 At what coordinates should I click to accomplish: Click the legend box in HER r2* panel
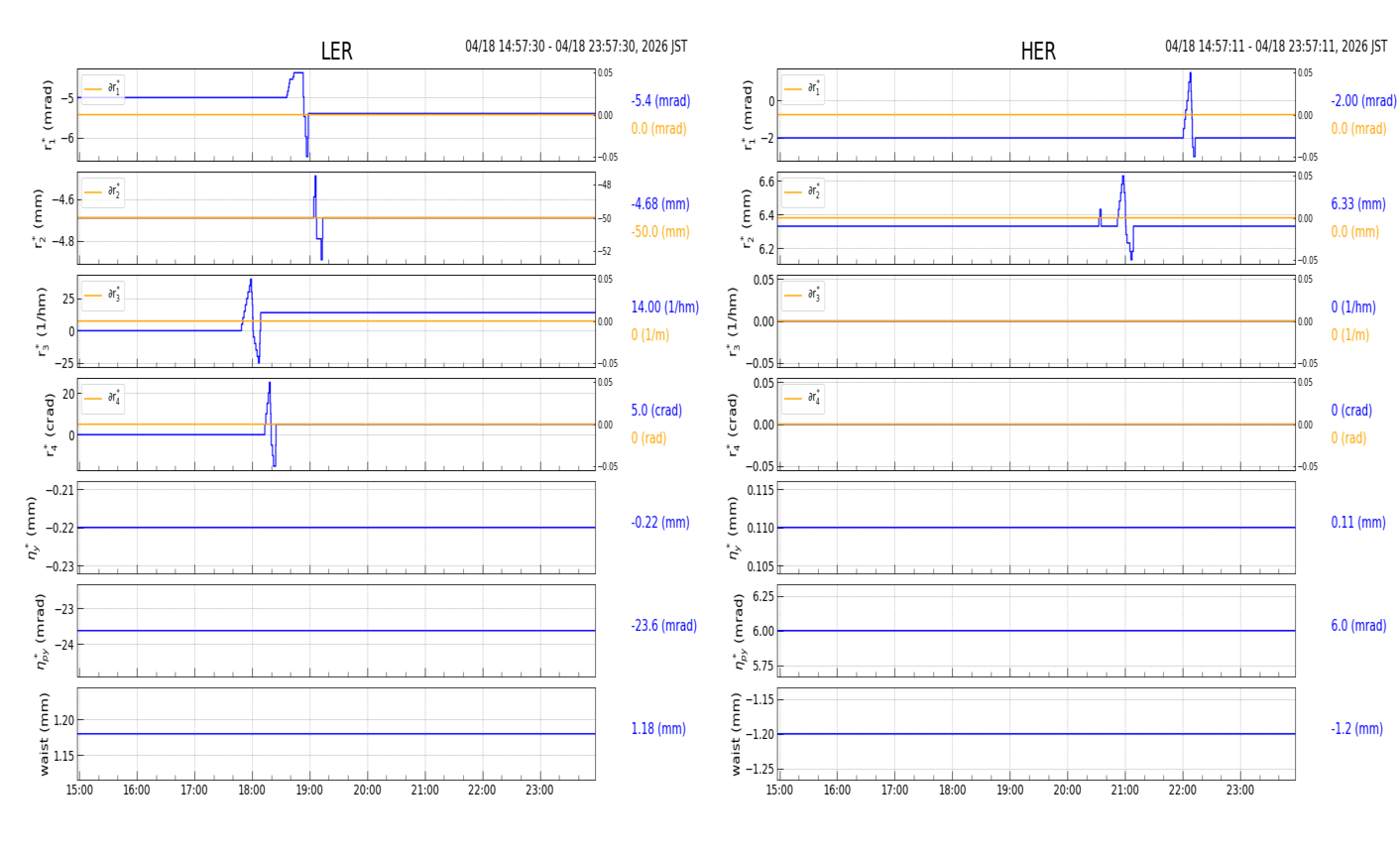[x=802, y=192]
